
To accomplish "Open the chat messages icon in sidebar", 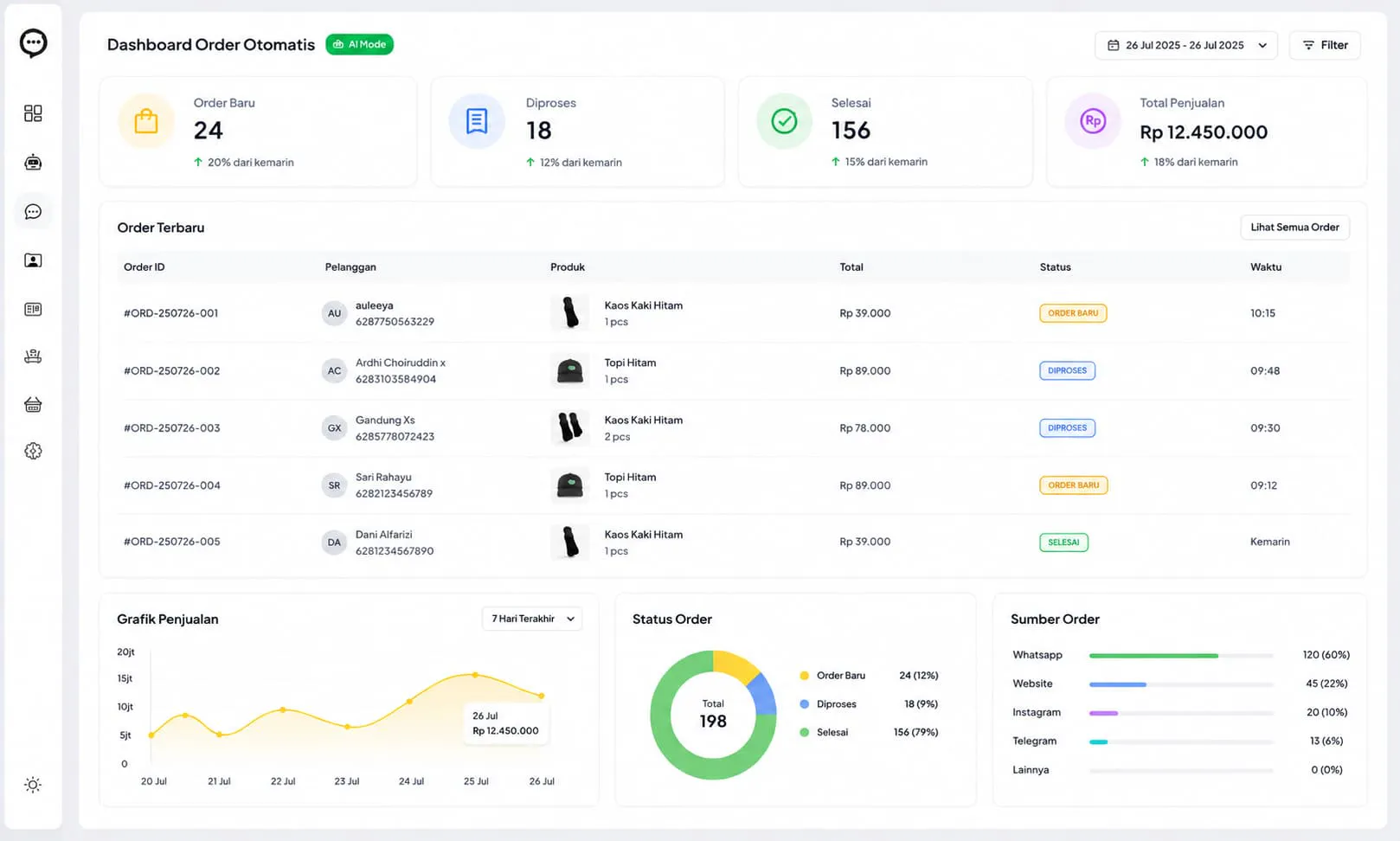I will tap(33, 212).
